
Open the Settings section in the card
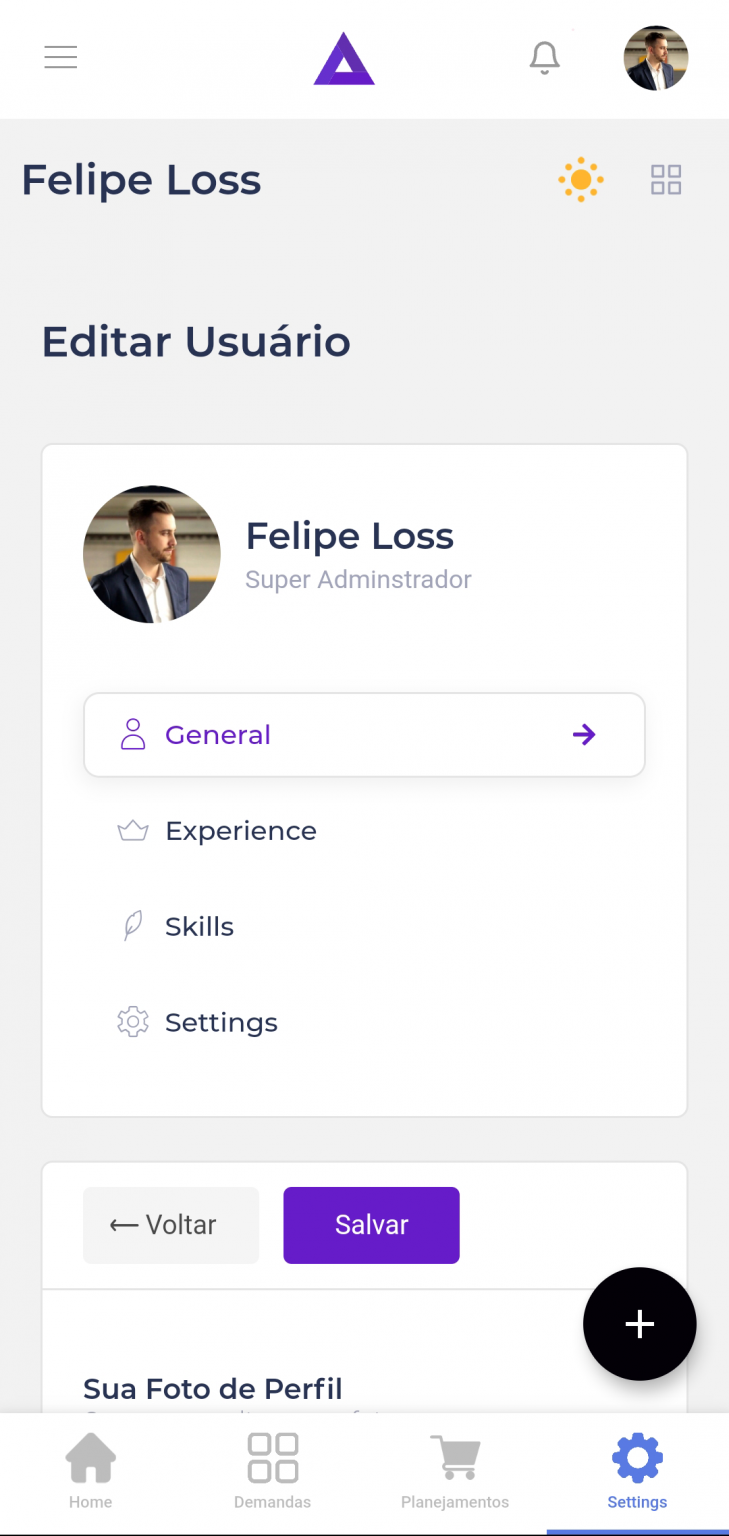tap(221, 1023)
